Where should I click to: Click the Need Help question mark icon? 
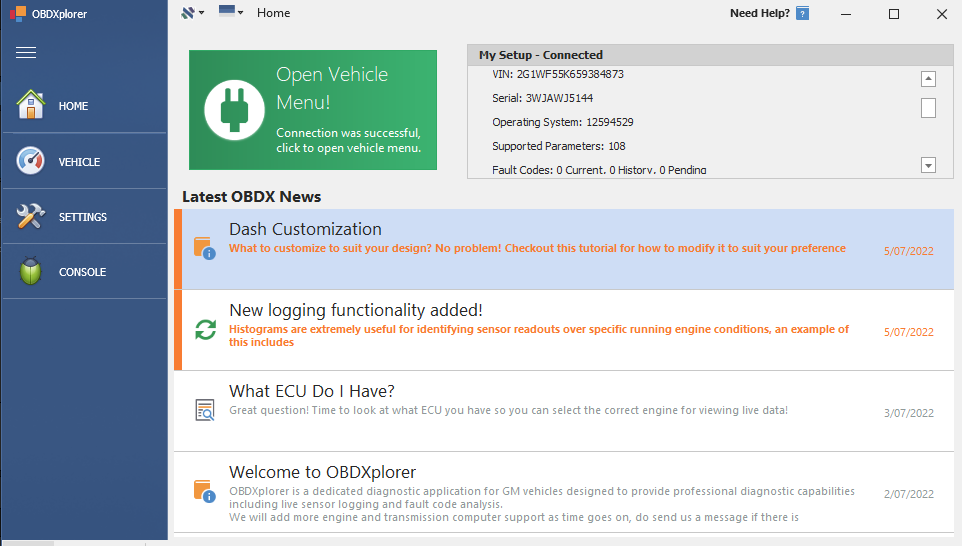pyautogui.click(x=802, y=13)
